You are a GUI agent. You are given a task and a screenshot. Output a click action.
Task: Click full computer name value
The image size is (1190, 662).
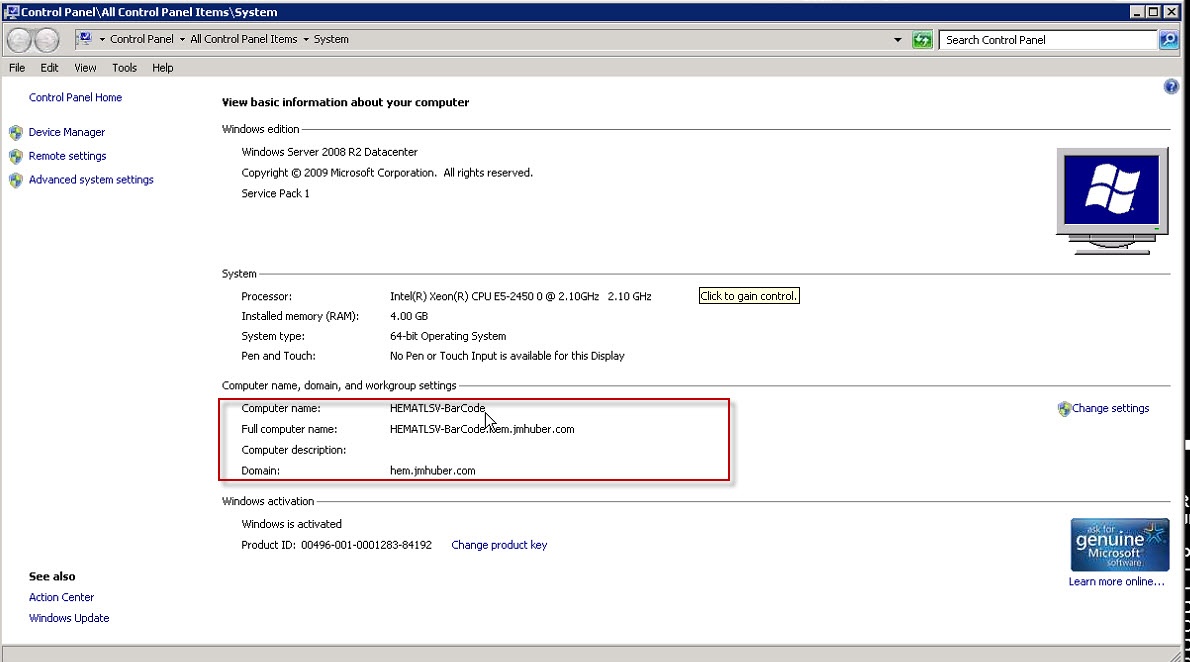click(x=482, y=429)
